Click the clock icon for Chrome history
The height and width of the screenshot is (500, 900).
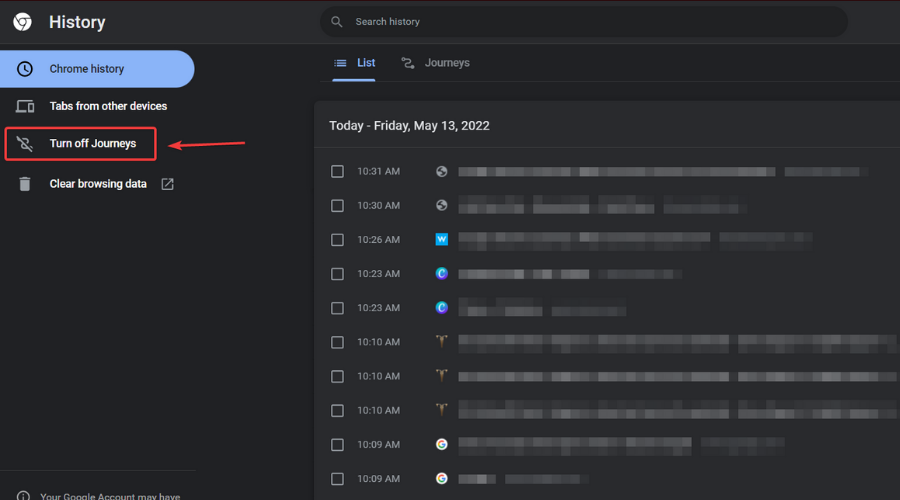coord(25,69)
